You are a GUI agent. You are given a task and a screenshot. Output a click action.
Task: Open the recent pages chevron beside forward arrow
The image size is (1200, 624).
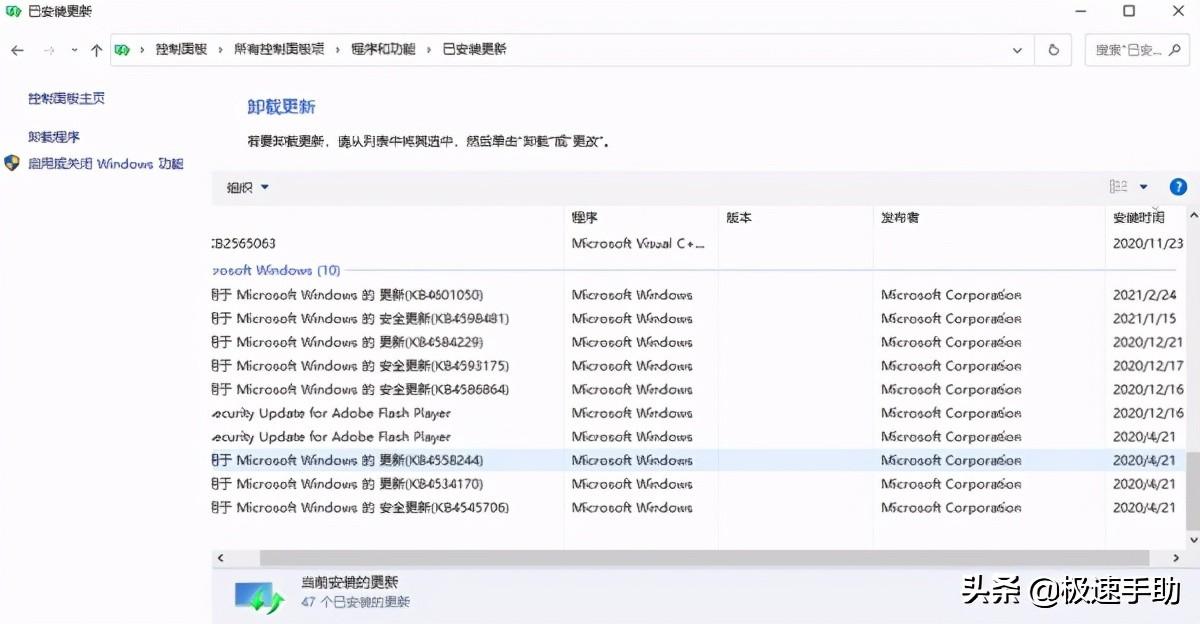click(x=74, y=49)
